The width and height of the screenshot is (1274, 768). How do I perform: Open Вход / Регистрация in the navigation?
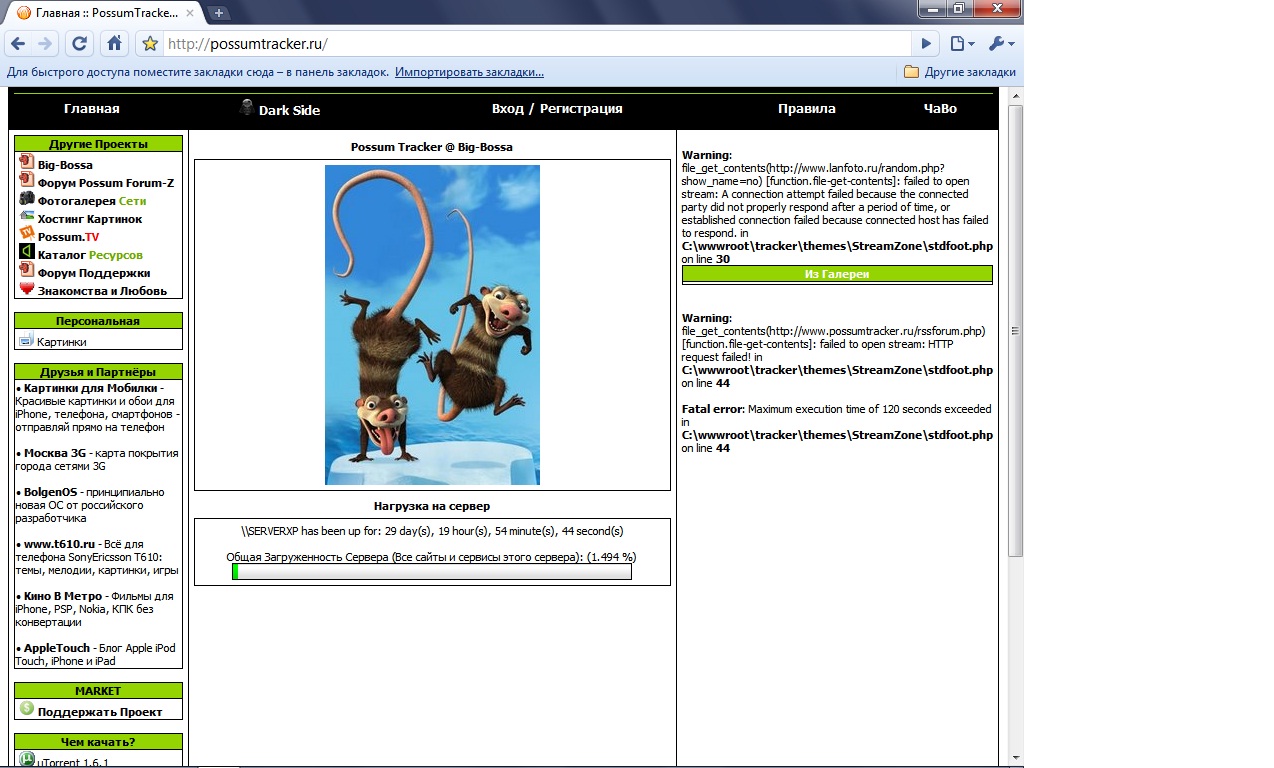click(x=557, y=109)
